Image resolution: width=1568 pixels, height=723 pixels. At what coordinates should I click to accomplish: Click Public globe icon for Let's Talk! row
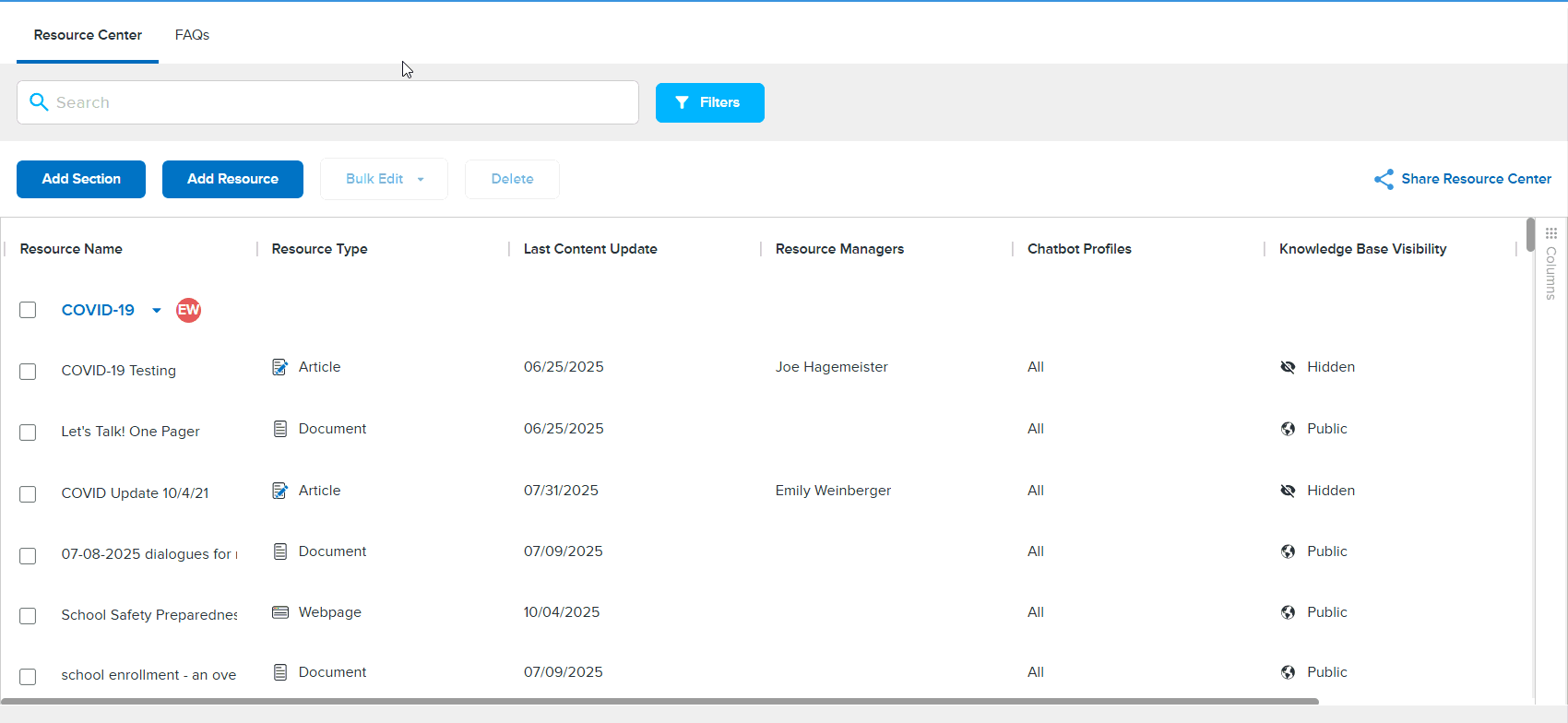point(1288,429)
